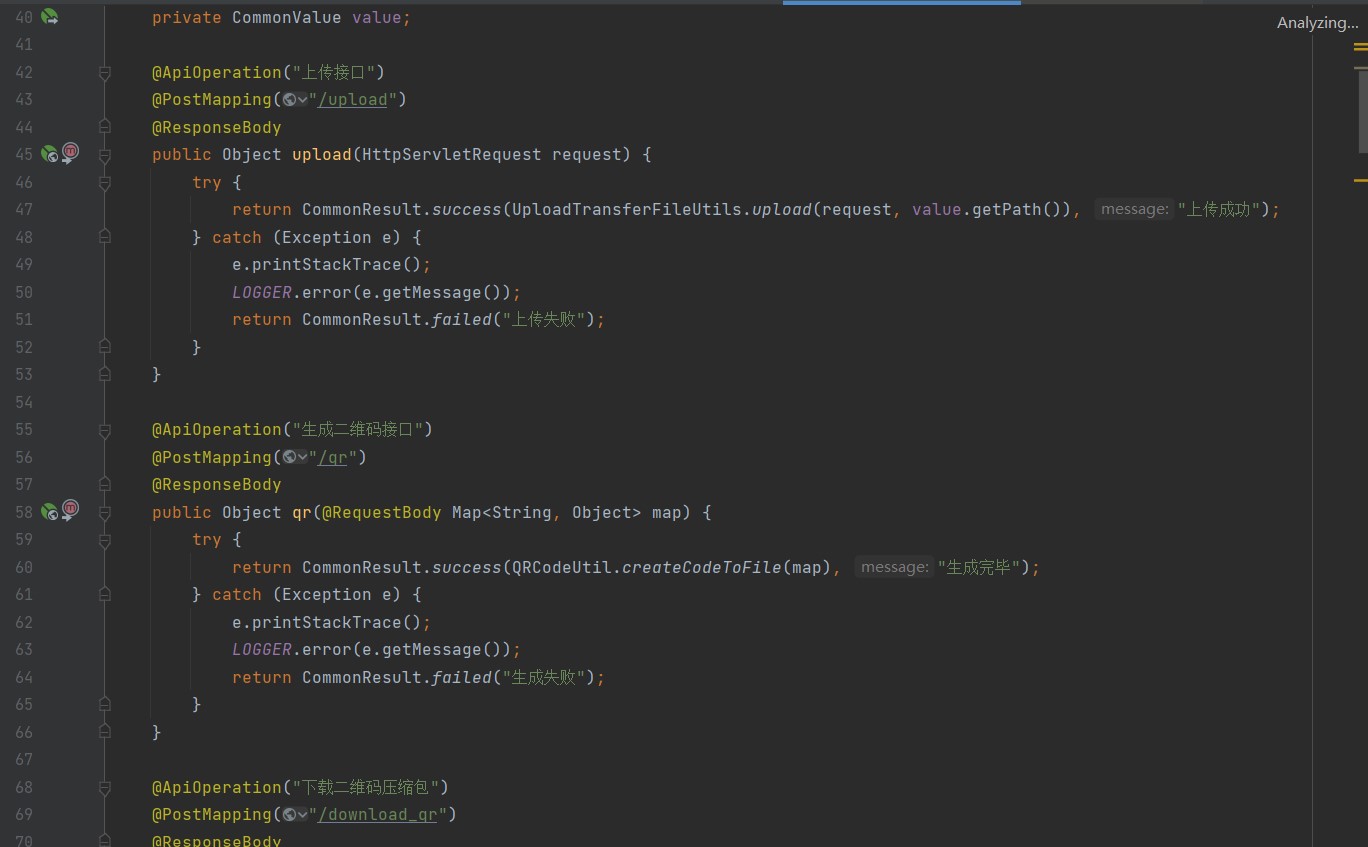Click fold marker on line 57 @ResponseBody
This screenshot has height=847, width=1368.
point(105,484)
